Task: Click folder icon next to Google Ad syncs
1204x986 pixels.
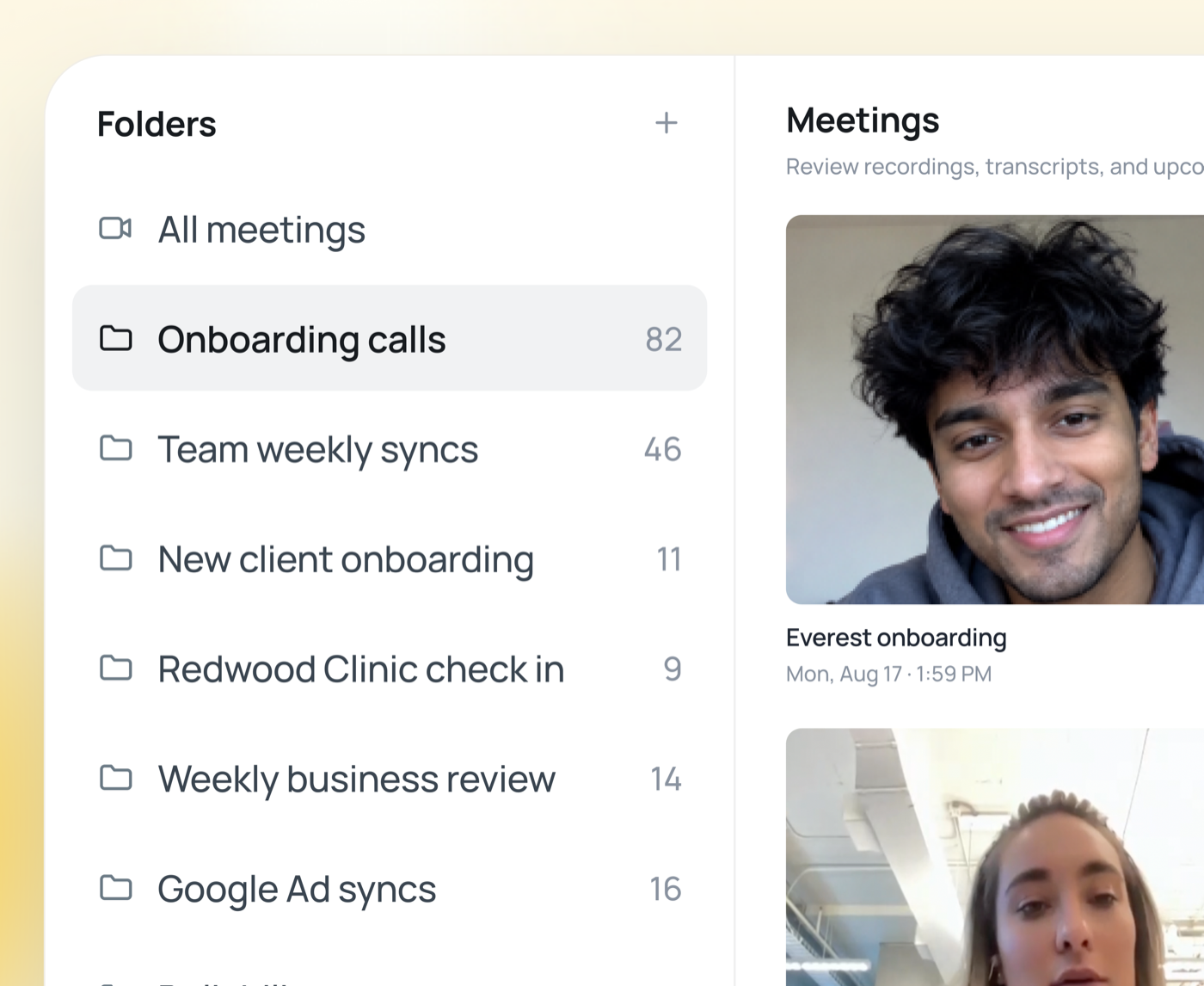Action: pyautogui.click(x=115, y=888)
